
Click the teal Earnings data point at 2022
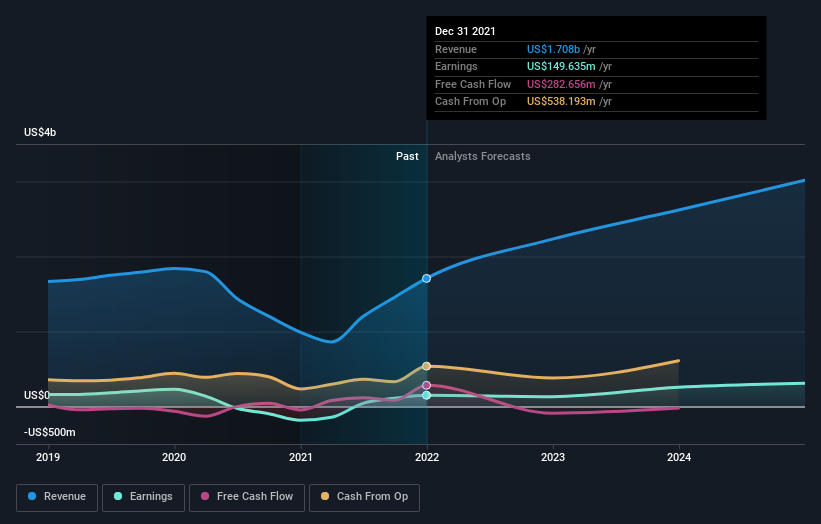427,395
